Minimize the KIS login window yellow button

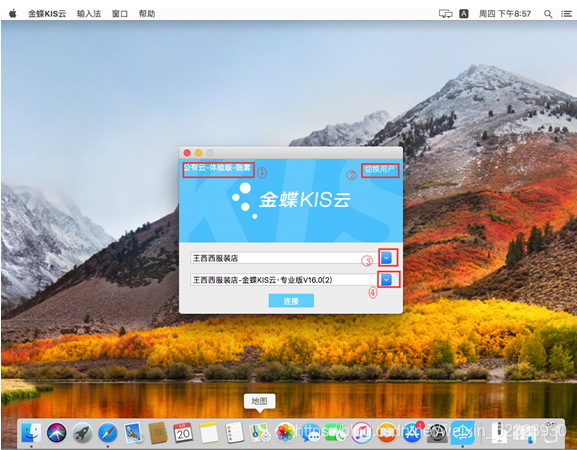coord(198,153)
